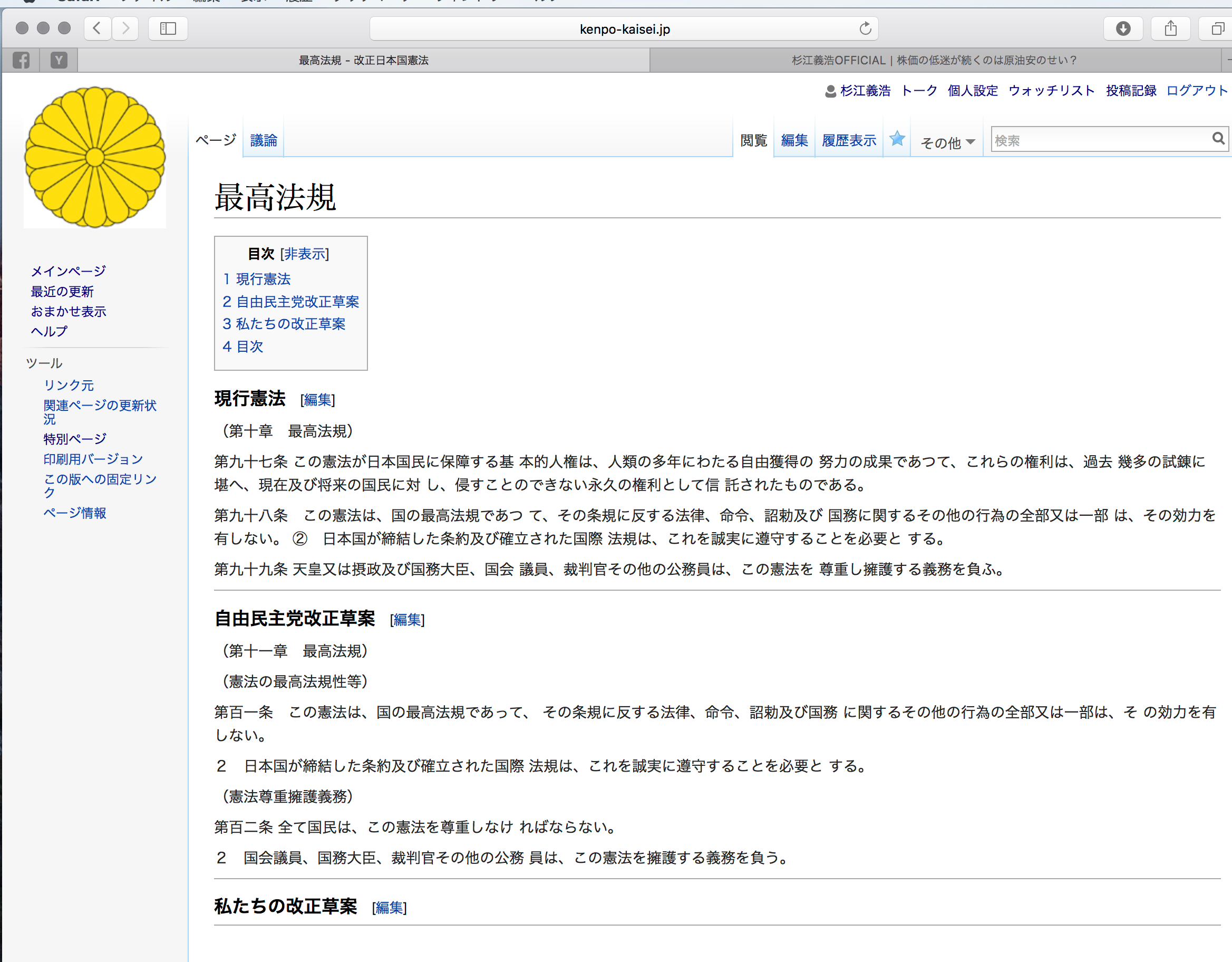This screenshot has height=962, width=1232.
Task: Click the Safari forward navigation arrow
Action: pyautogui.click(x=126, y=28)
